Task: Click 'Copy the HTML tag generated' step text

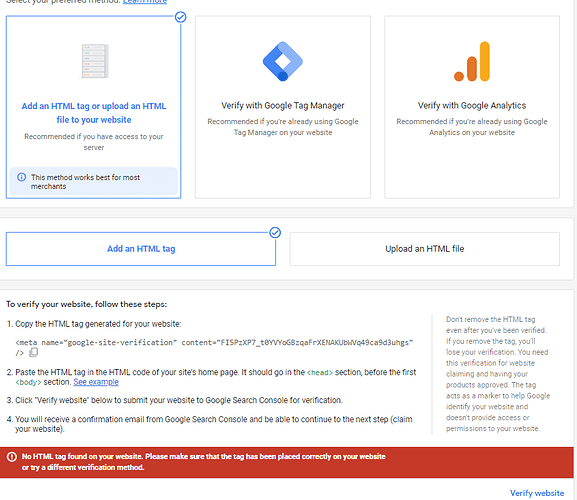Action: click(98, 324)
